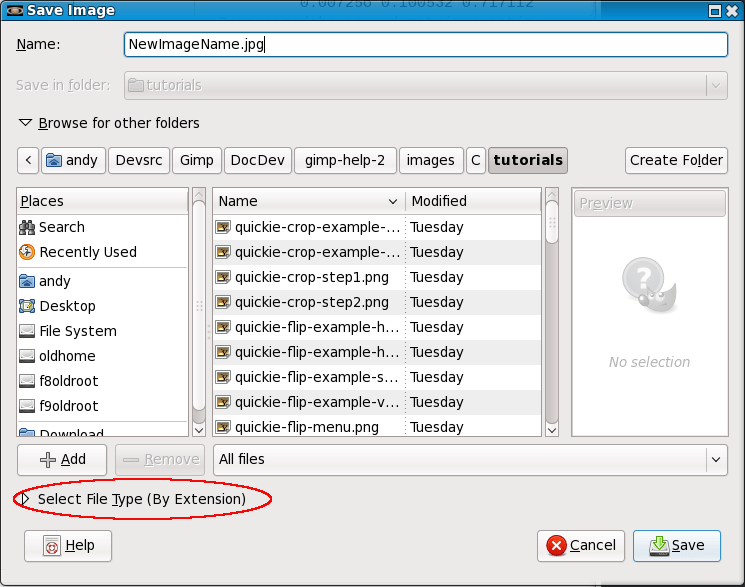Go to the andy path button
The width and height of the screenshot is (745, 587).
pos(73,160)
